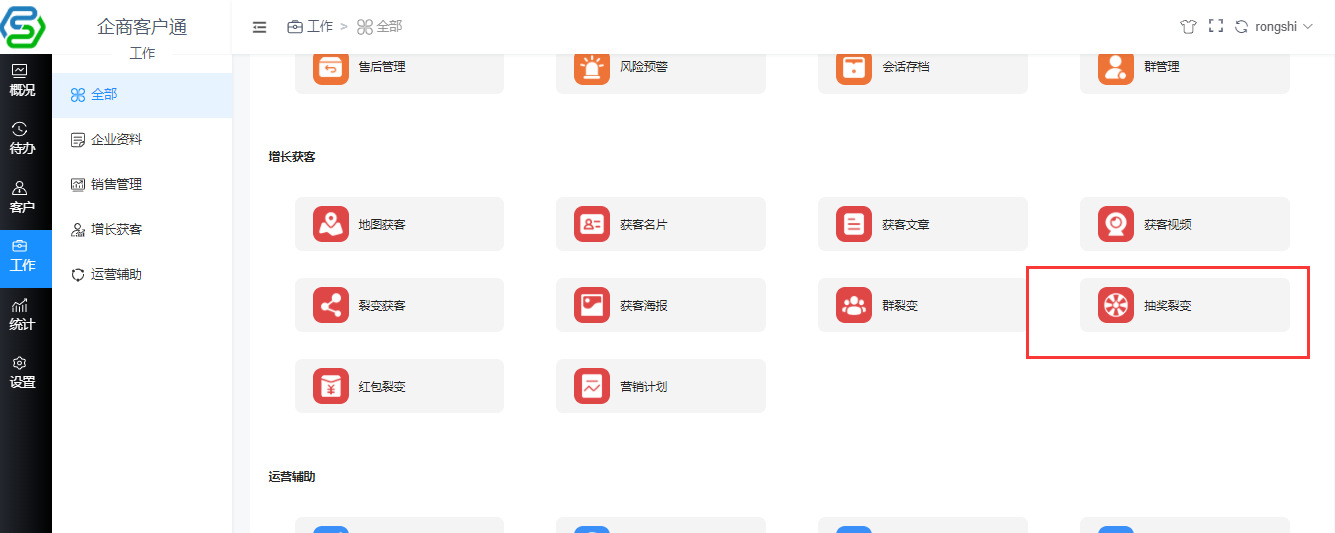Click the 获客文章 article icon
The width and height of the screenshot is (1335, 533).
point(854,224)
